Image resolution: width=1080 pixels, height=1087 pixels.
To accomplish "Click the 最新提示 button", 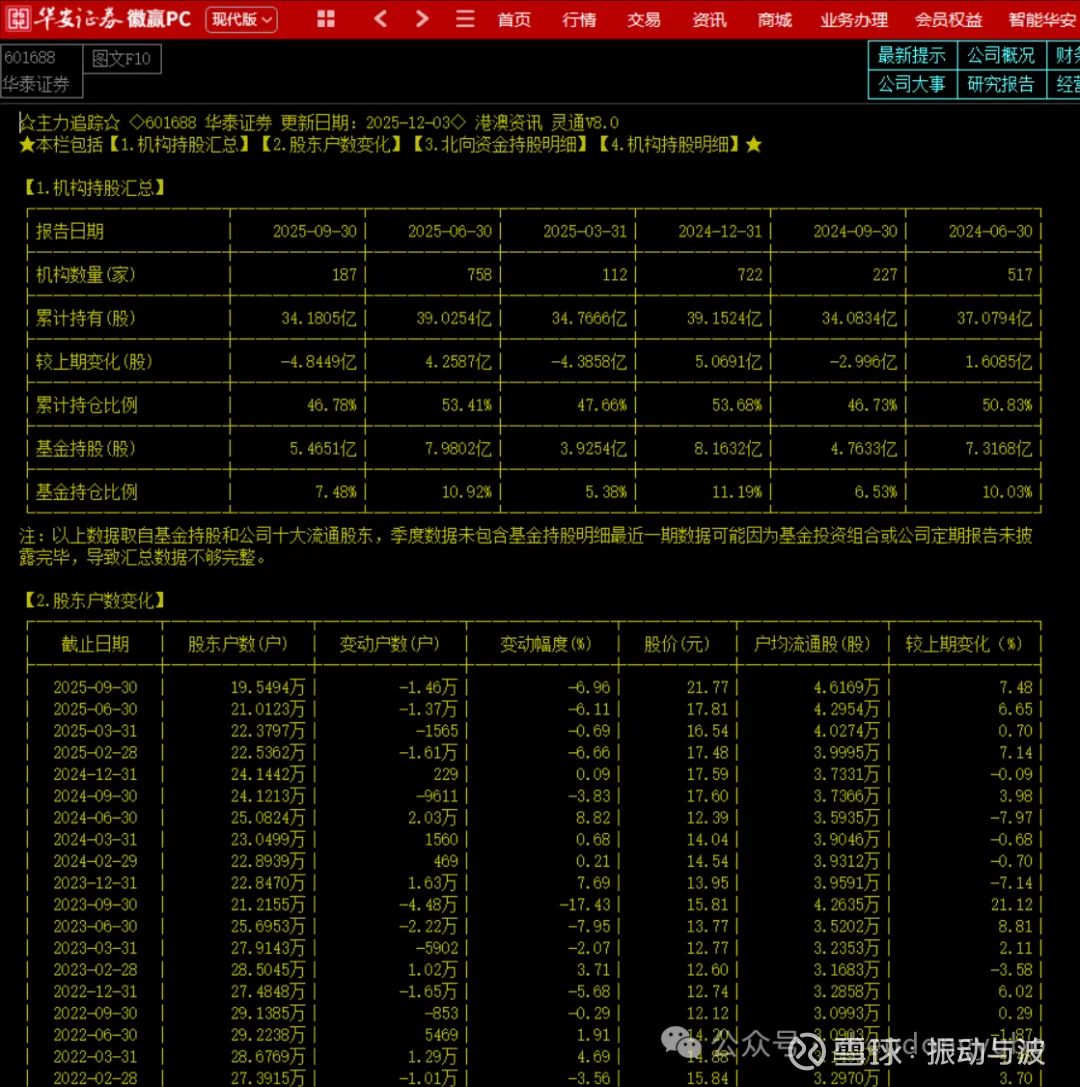I will [912, 55].
